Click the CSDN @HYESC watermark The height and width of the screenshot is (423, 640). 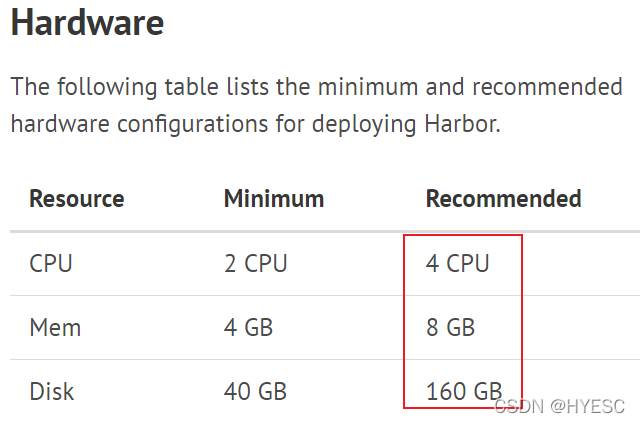(559, 406)
